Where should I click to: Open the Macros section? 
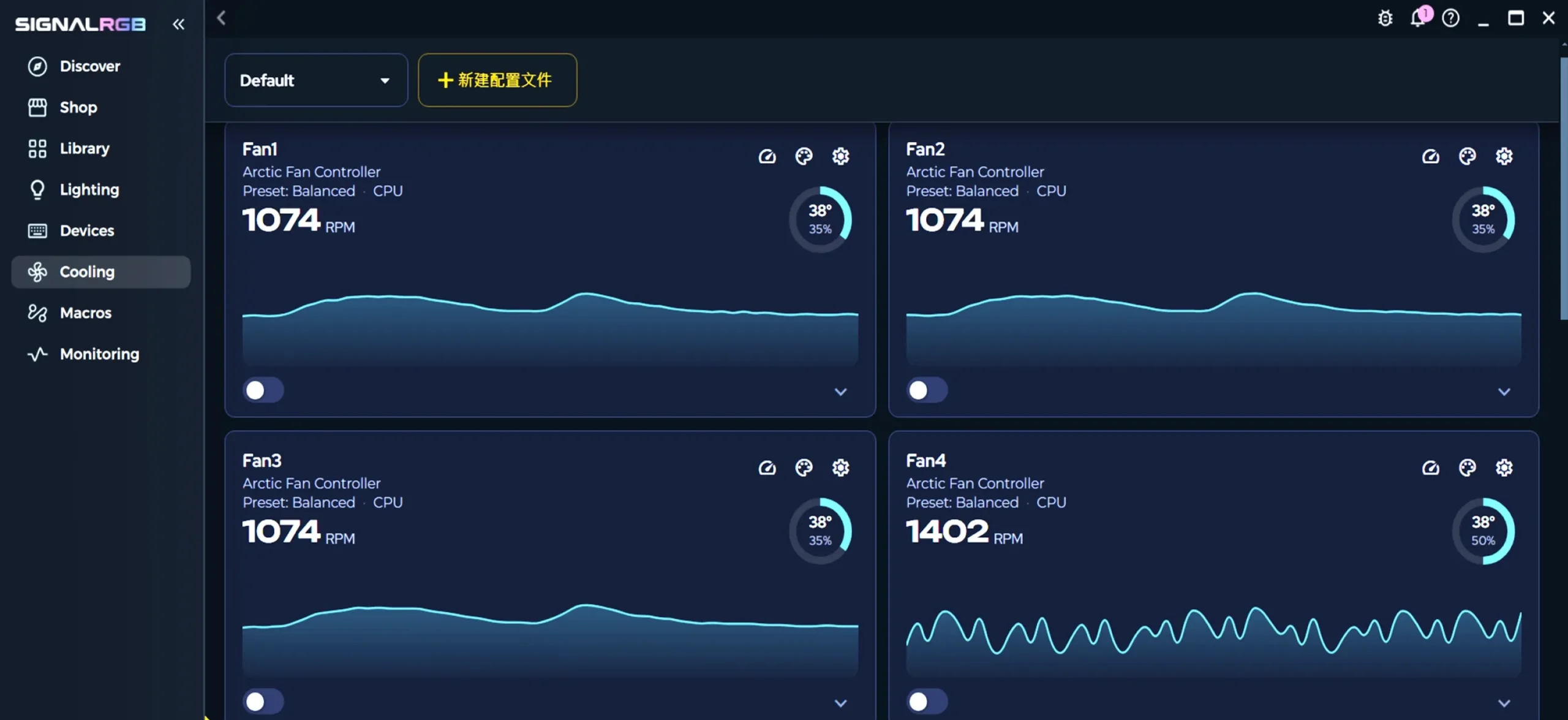click(101, 313)
